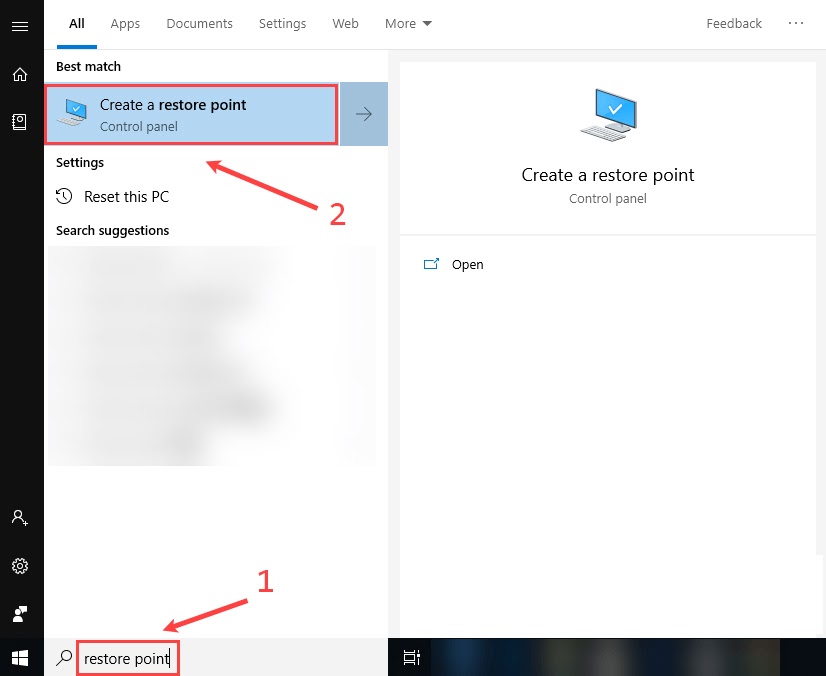Screen dimensions: 826x676
Task: Click the large restore point computer icon
Action: point(608,115)
